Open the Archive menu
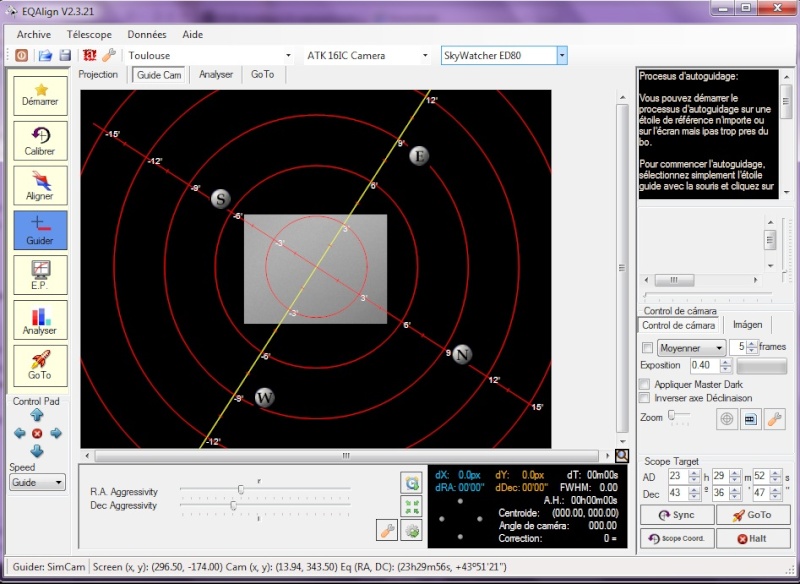Image resolution: width=800 pixels, height=584 pixels. tap(34, 35)
